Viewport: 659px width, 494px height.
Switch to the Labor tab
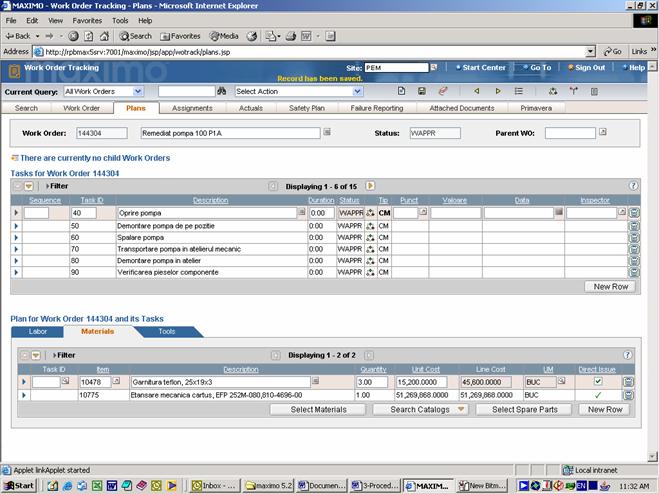click(x=37, y=331)
